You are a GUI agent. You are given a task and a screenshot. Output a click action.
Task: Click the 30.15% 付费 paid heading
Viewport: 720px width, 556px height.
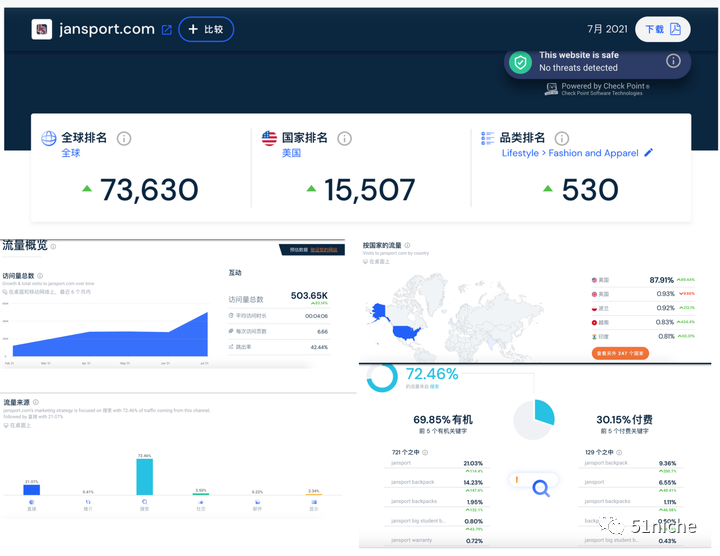tap(624, 420)
